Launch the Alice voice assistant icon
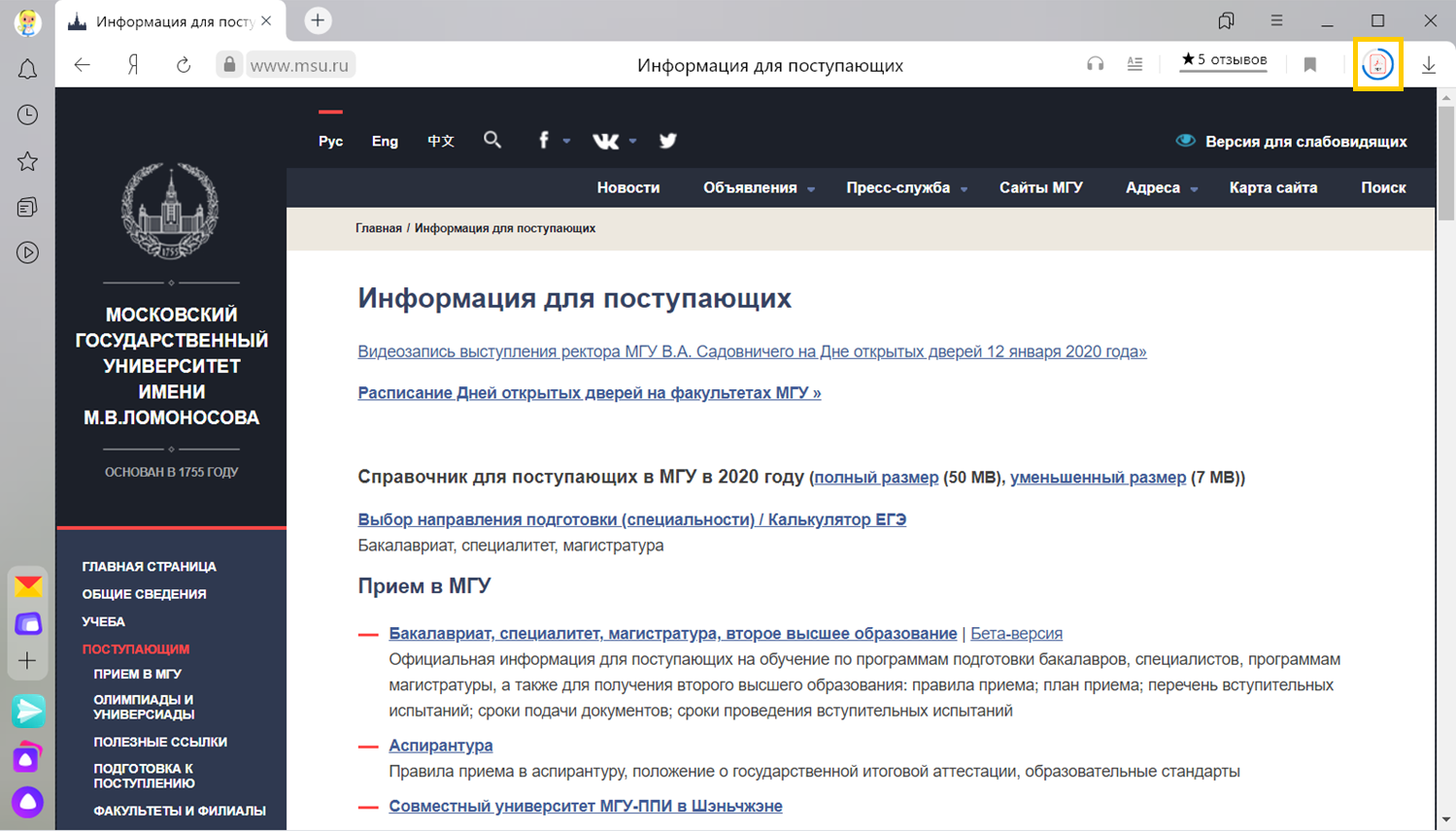 (x=28, y=802)
